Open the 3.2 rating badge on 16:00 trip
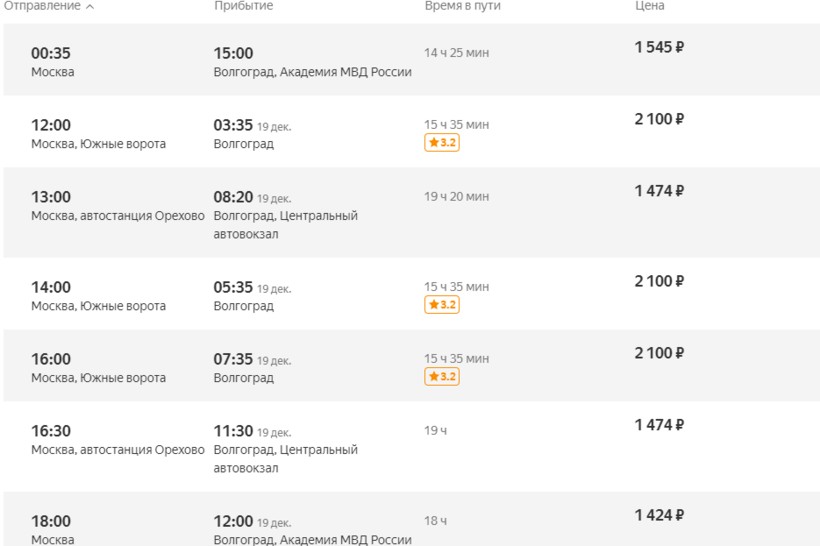The height and width of the screenshot is (546, 820). (x=442, y=376)
